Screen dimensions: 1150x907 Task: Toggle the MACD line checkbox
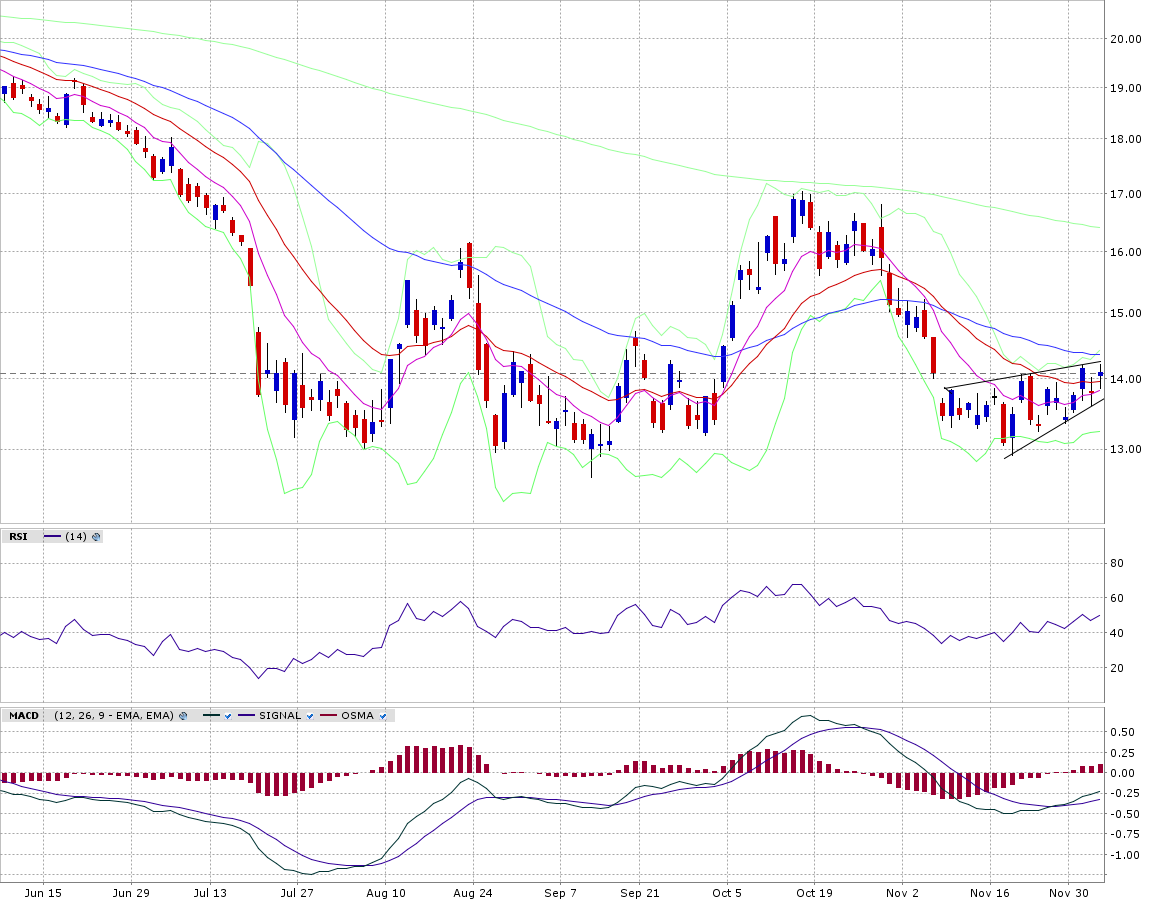tap(228, 716)
